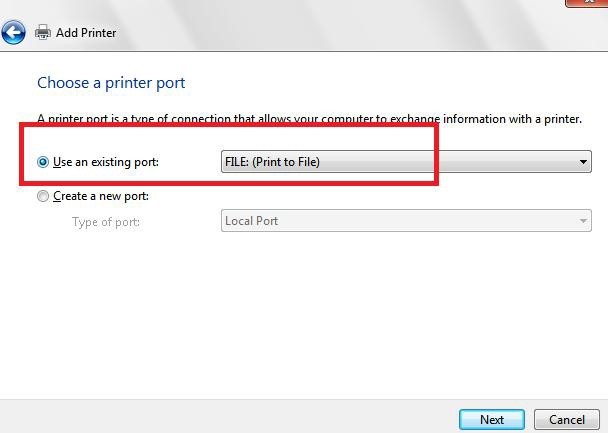608x433 pixels.
Task: Select the 'Create a new port' radio button
Action: (43, 197)
